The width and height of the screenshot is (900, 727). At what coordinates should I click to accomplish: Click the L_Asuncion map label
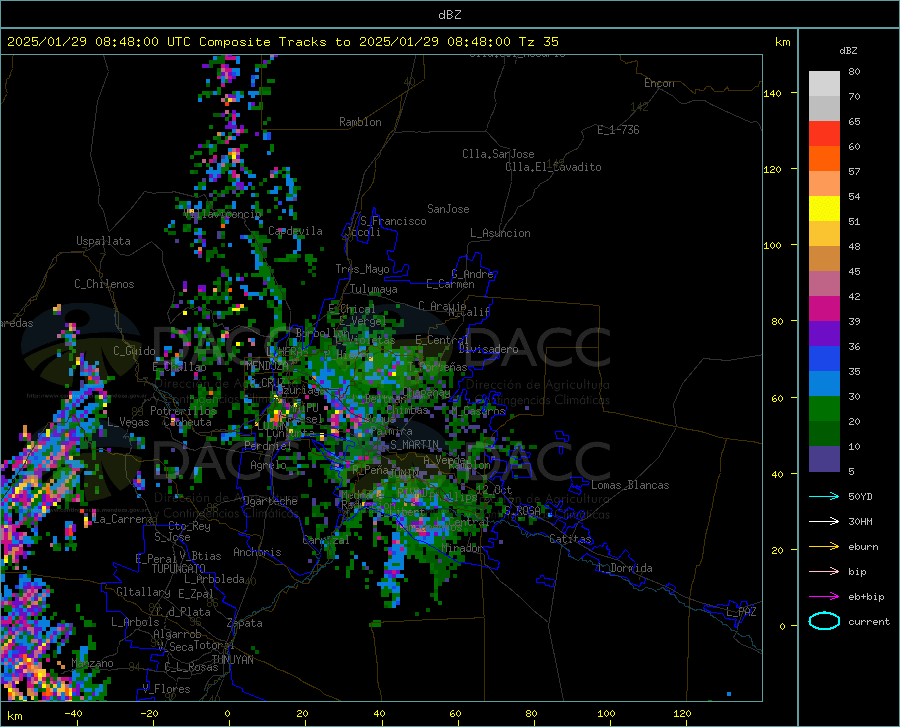click(x=500, y=233)
